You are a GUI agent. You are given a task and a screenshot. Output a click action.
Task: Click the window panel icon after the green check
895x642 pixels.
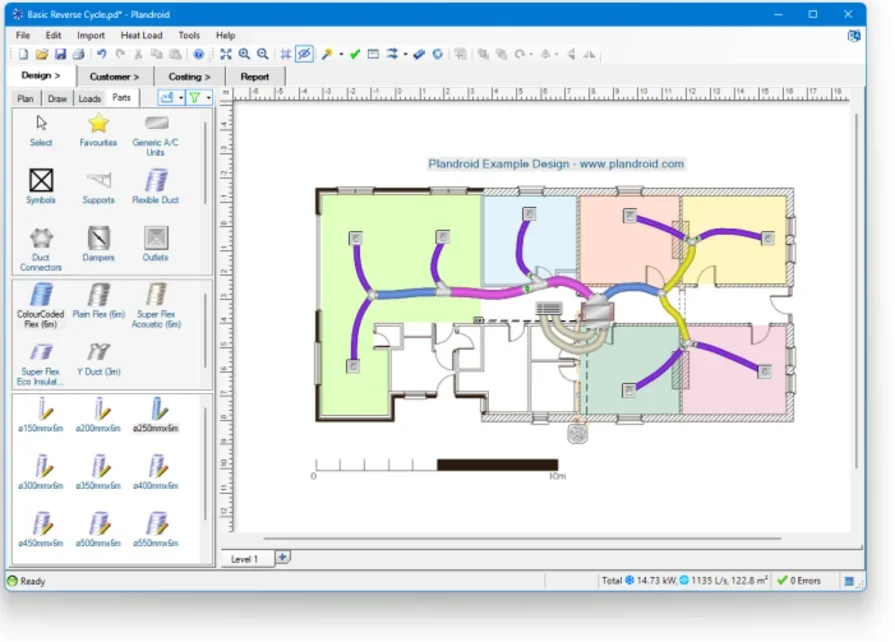373,54
